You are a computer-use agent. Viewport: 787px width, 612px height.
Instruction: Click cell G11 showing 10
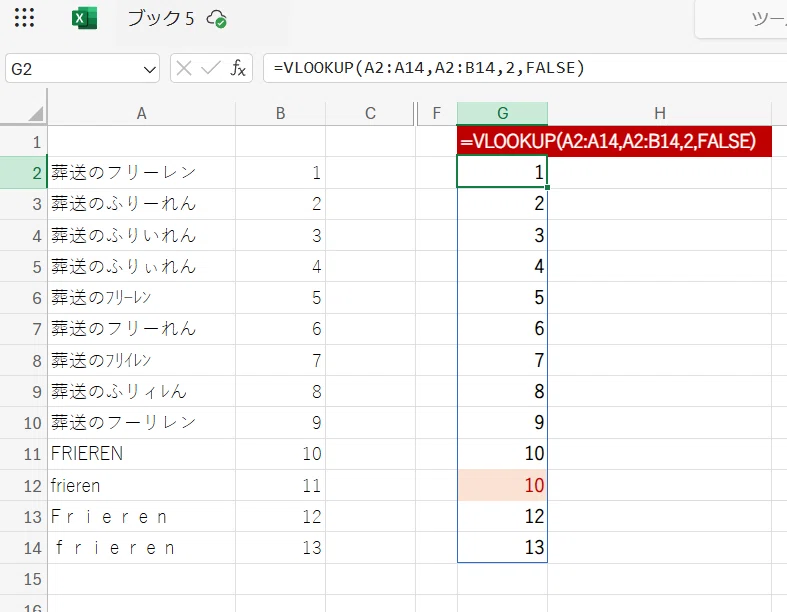tap(502, 454)
